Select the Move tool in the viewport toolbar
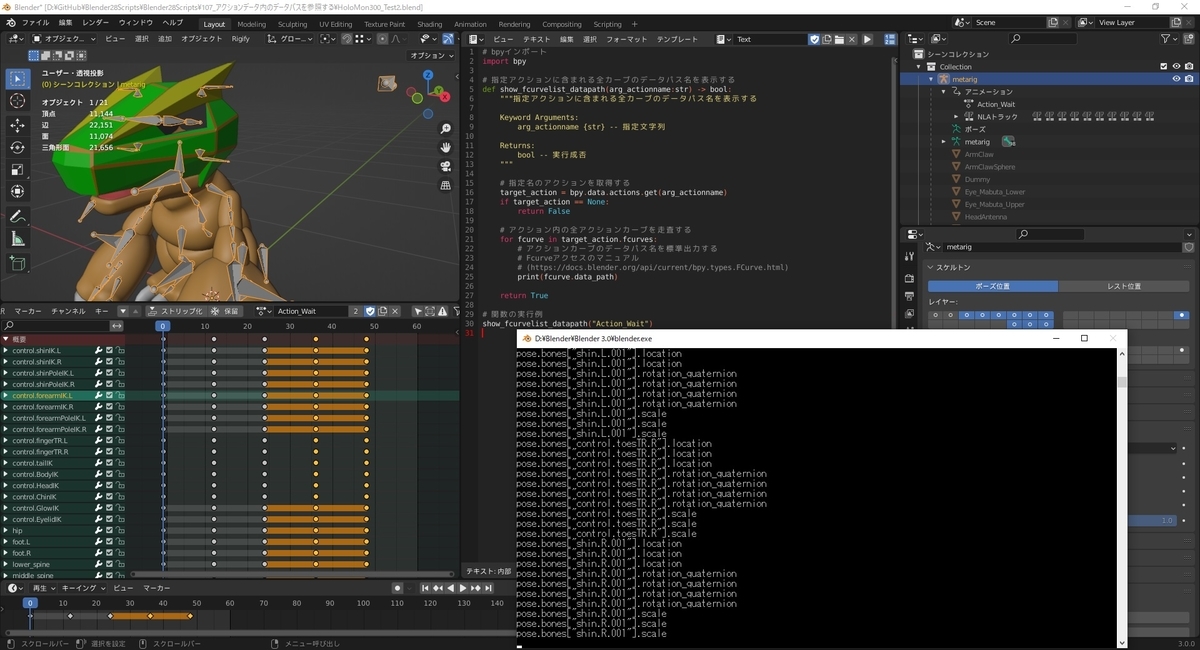The height and width of the screenshot is (650, 1200). pos(17,125)
